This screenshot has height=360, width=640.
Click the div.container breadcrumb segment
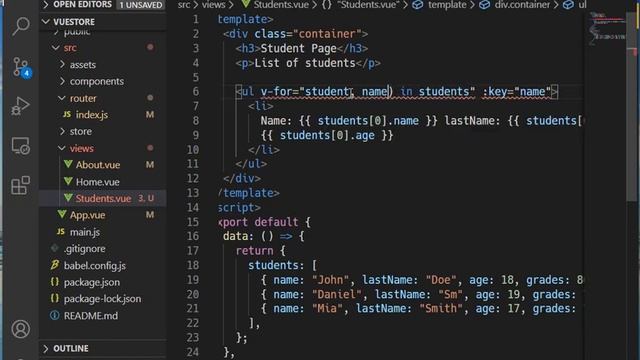click(x=515, y=5)
